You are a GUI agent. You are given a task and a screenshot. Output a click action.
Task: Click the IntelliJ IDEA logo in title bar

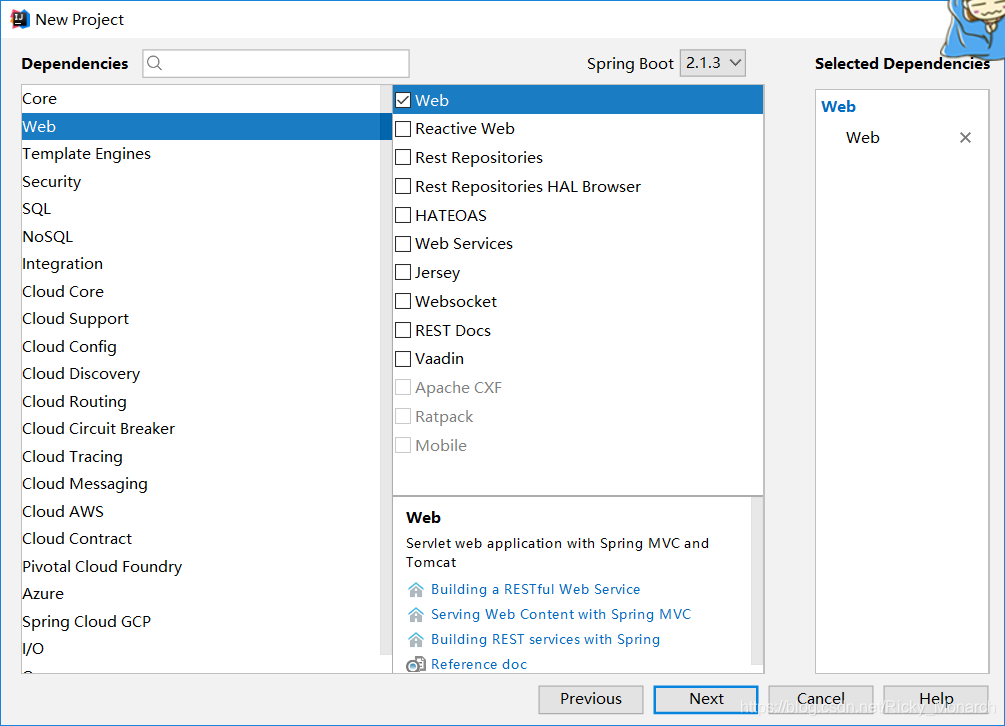(19, 19)
